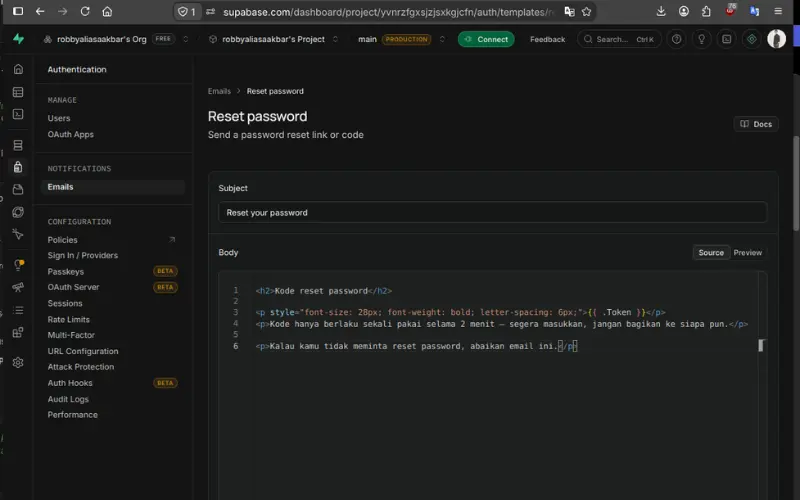Click the browser home icon

tap(107, 11)
